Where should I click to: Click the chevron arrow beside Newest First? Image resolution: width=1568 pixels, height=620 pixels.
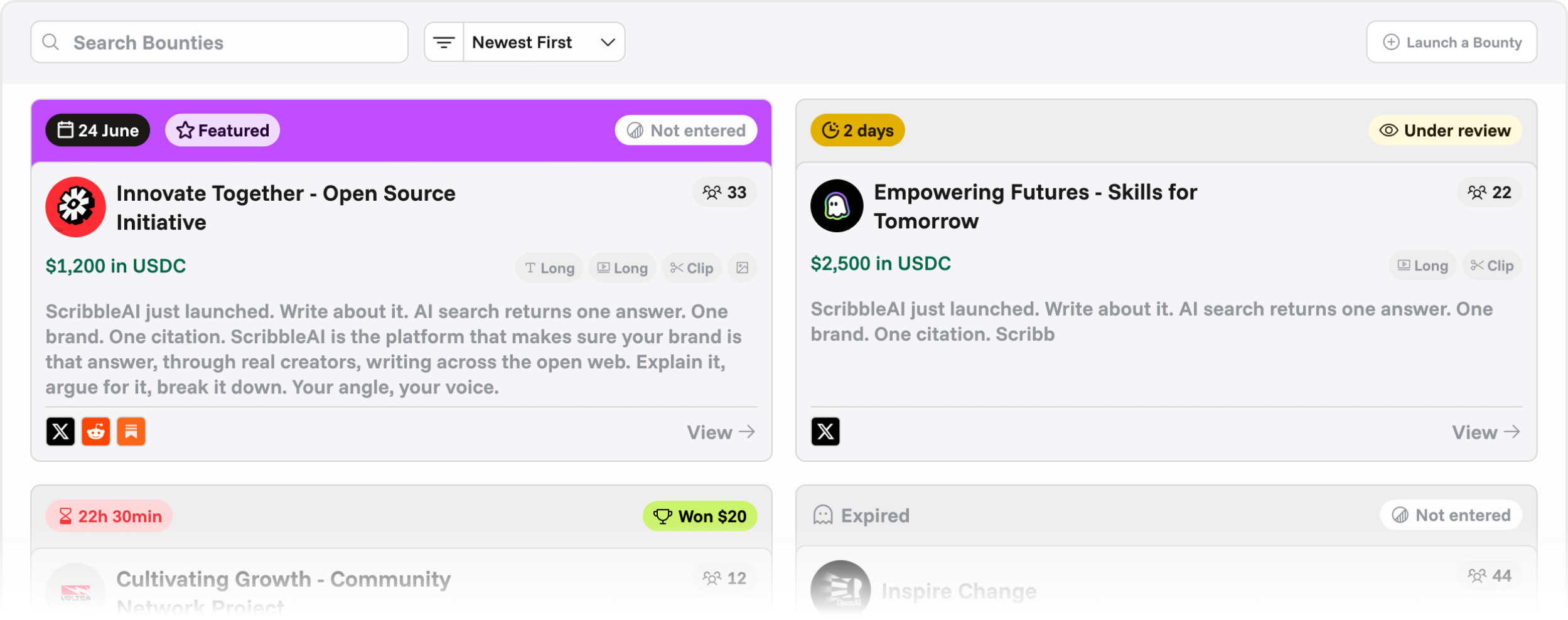click(607, 42)
